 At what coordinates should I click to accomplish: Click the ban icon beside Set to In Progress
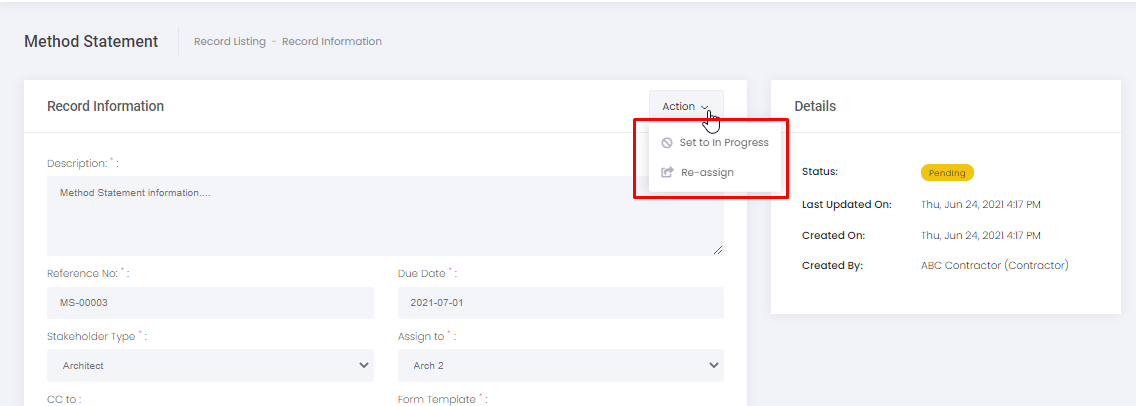[667, 143]
